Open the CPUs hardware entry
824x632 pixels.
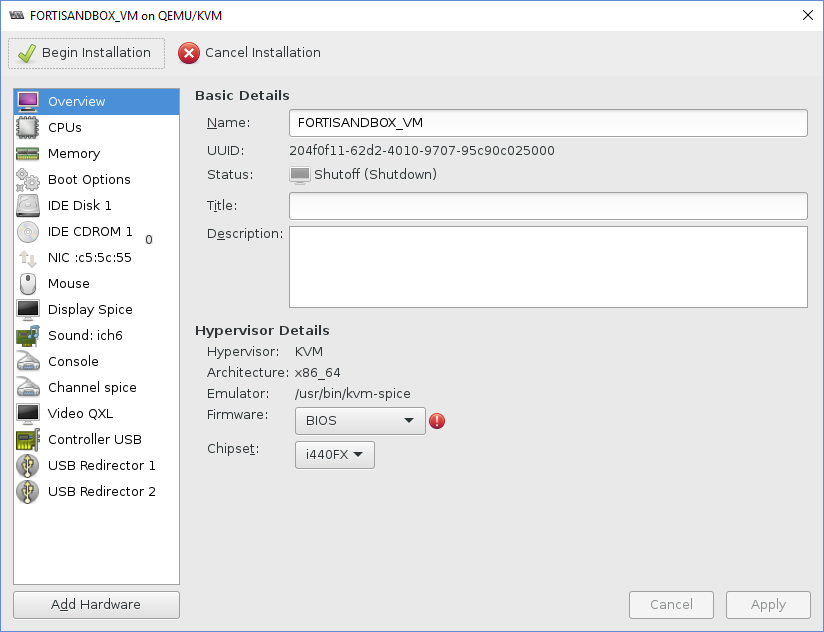(x=97, y=128)
